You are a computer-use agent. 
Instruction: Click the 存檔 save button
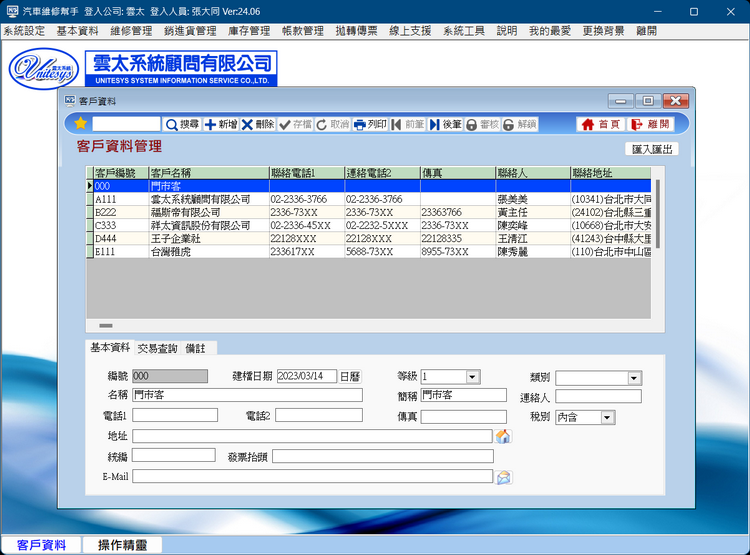[x=295, y=124]
